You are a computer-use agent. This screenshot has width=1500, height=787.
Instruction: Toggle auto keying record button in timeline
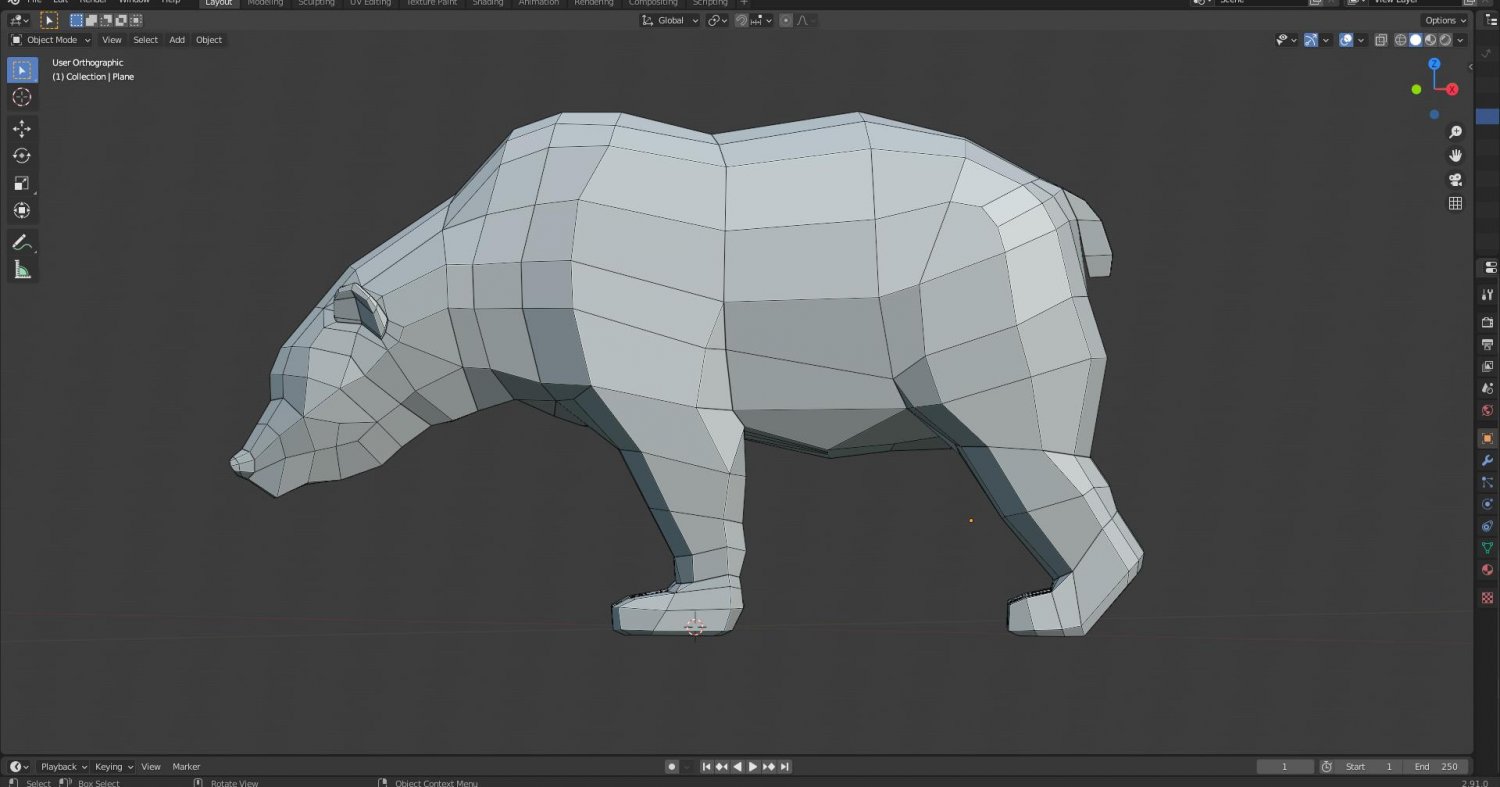pyautogui.click(x=672, y=767)
